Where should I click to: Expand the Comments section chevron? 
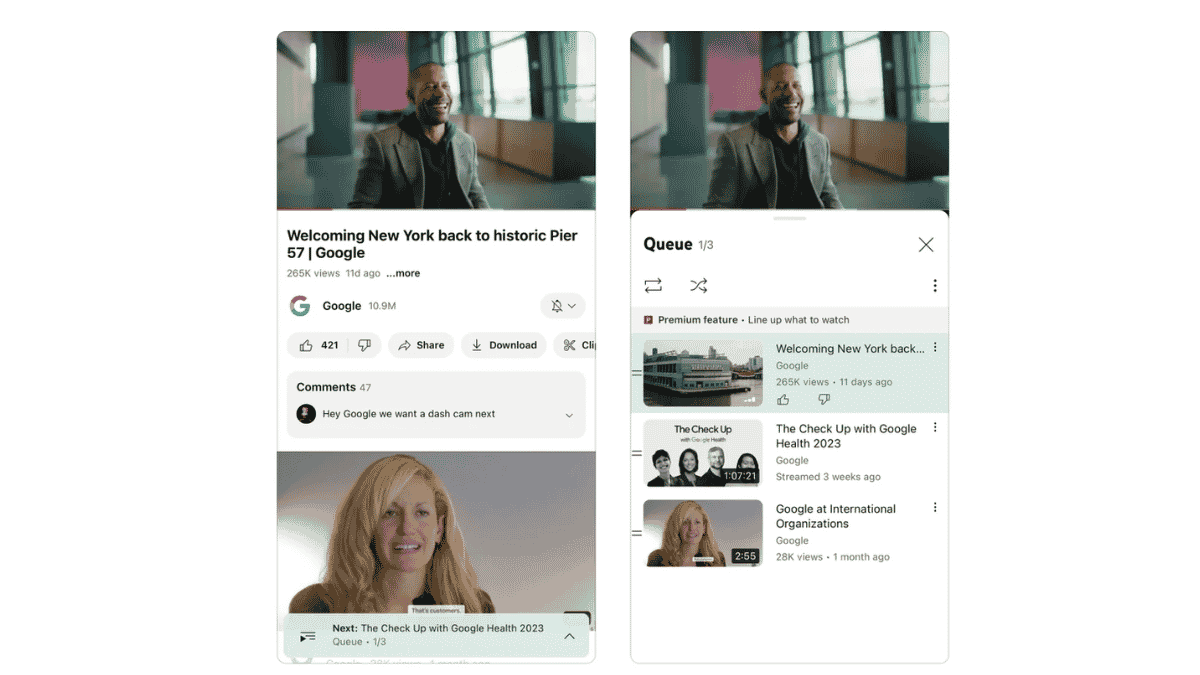pos(569,415)
